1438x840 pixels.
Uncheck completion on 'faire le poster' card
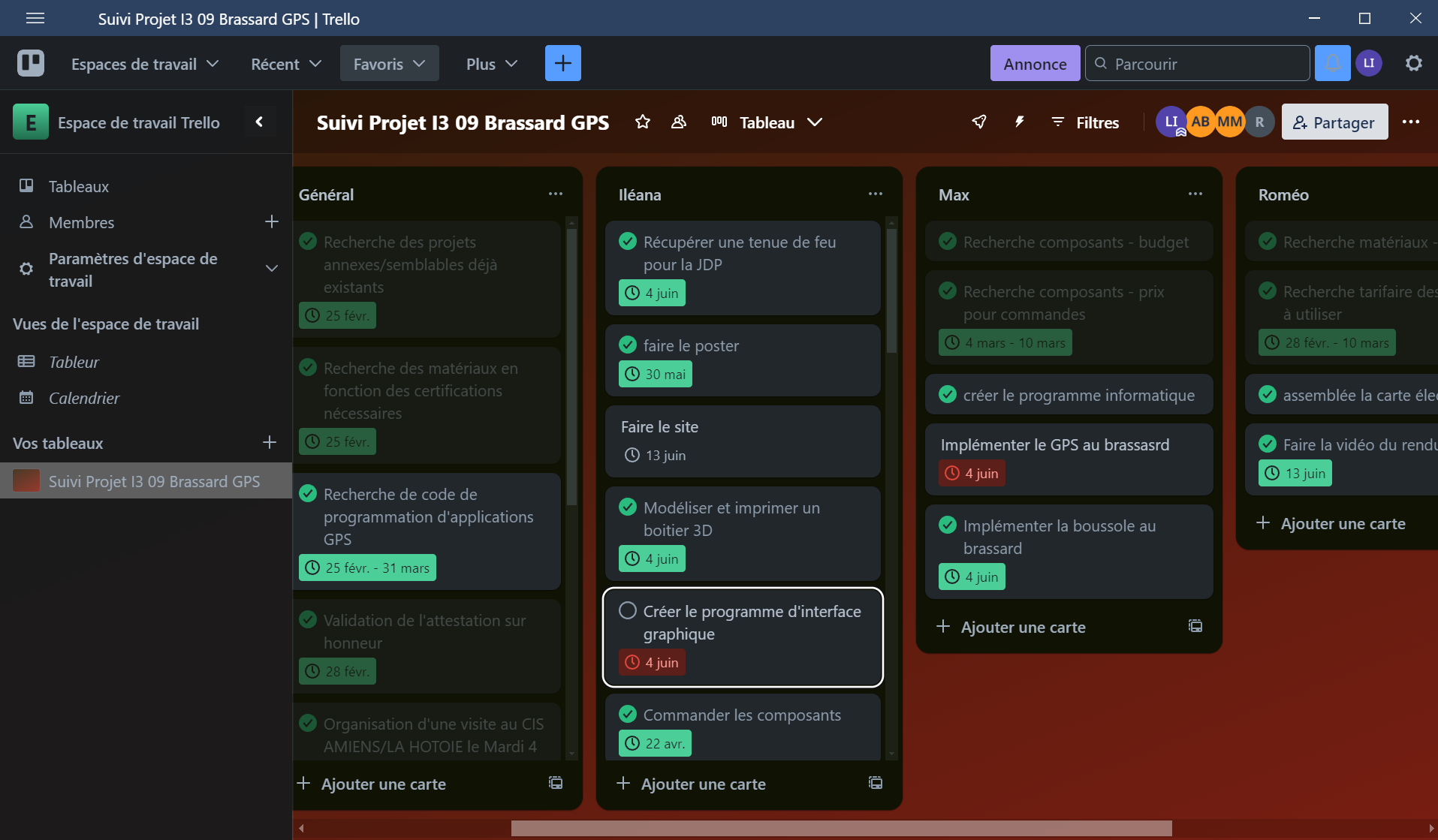pos(628,344)
